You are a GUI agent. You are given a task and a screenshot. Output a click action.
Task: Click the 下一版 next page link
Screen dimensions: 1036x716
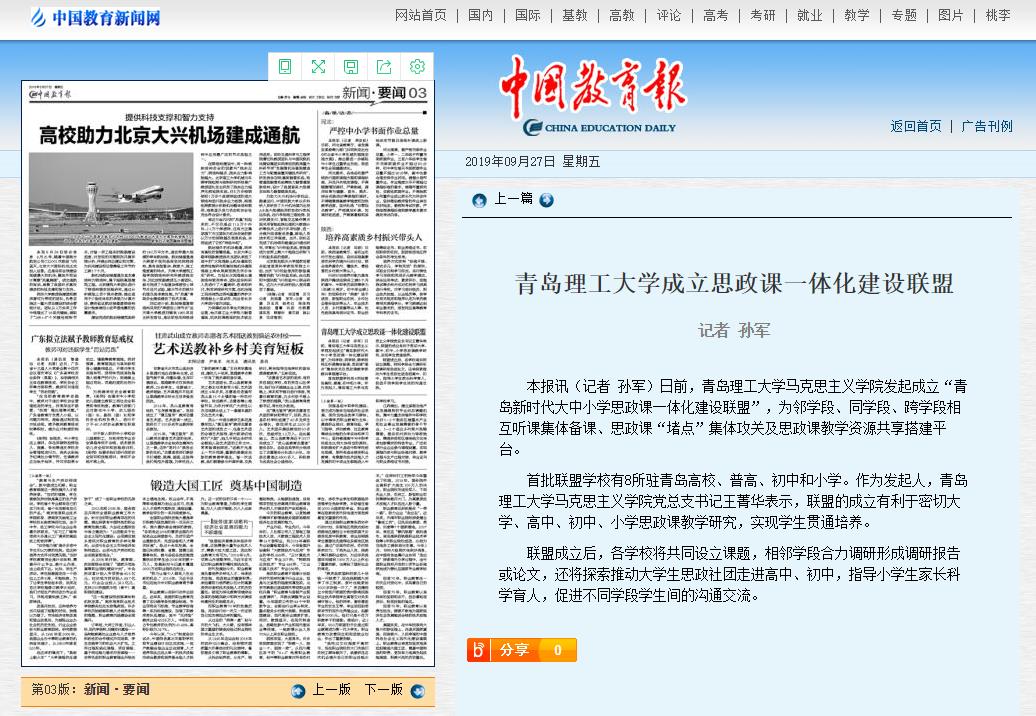point(383,690)
